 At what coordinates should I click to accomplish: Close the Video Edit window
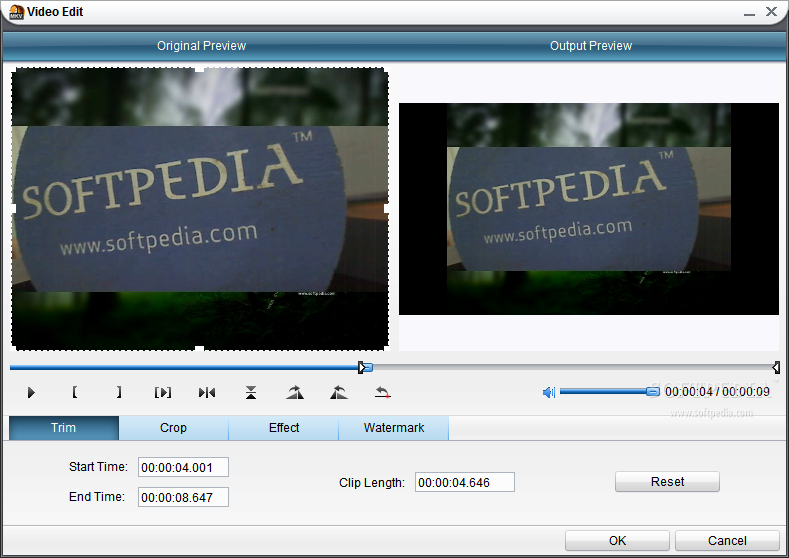coord(771,12)
